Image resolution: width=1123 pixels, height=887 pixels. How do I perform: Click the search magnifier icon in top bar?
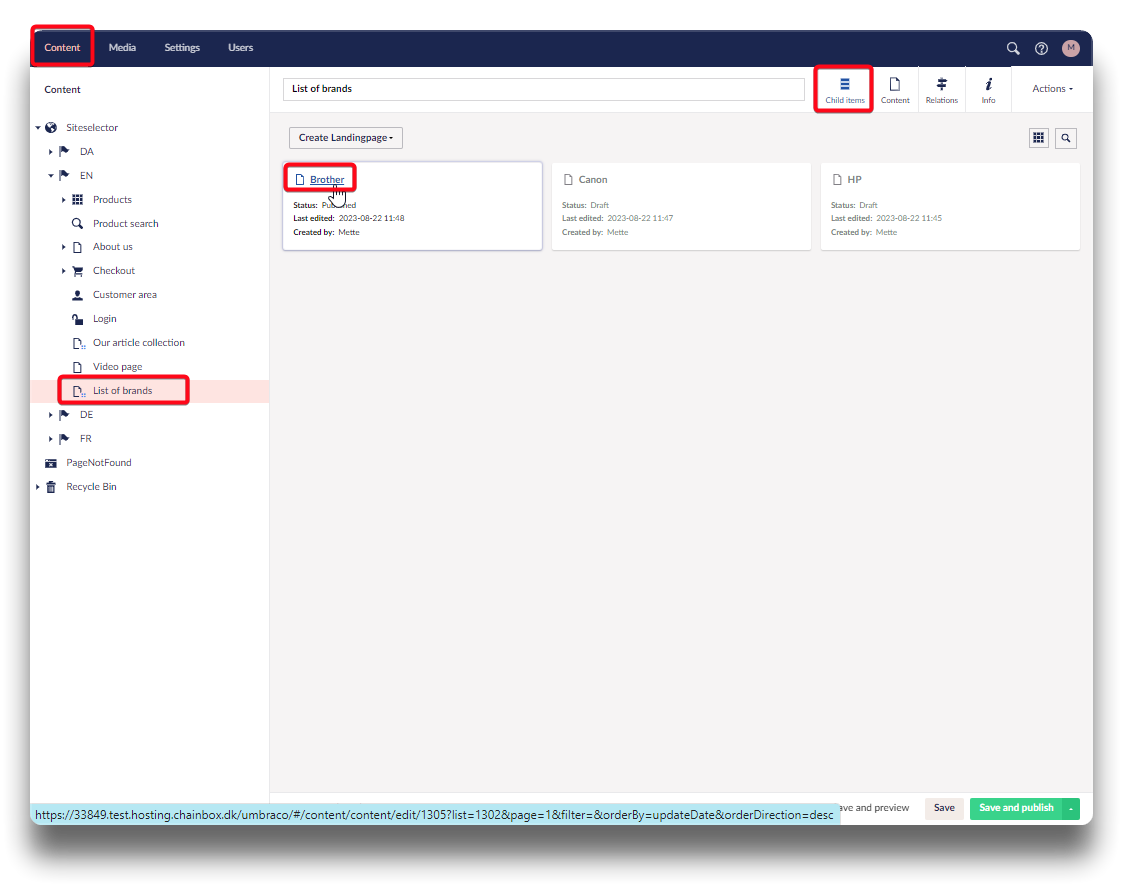pos(1013,48)
